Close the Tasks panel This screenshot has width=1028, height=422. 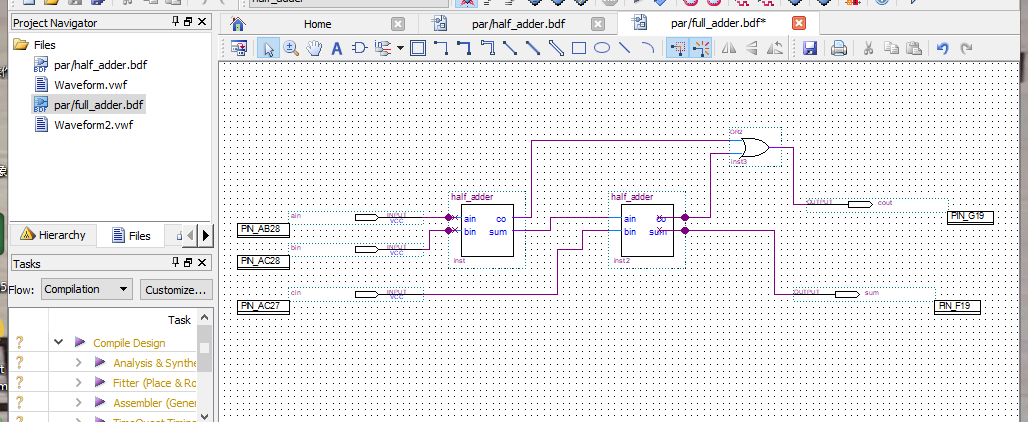(202, 263)
